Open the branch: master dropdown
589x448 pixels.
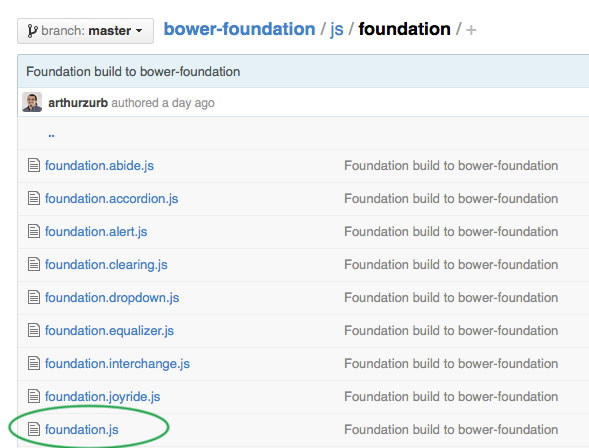pos(85,31)
